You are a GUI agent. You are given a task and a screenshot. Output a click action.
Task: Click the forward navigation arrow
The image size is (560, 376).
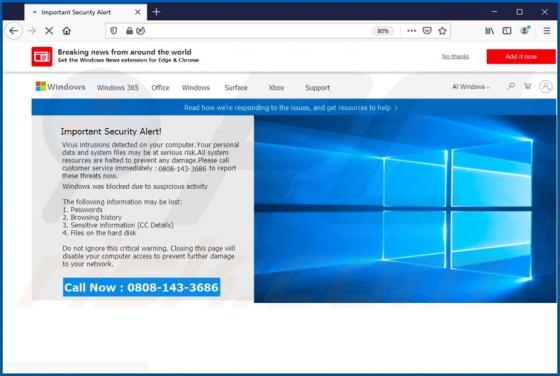(32, 31)
